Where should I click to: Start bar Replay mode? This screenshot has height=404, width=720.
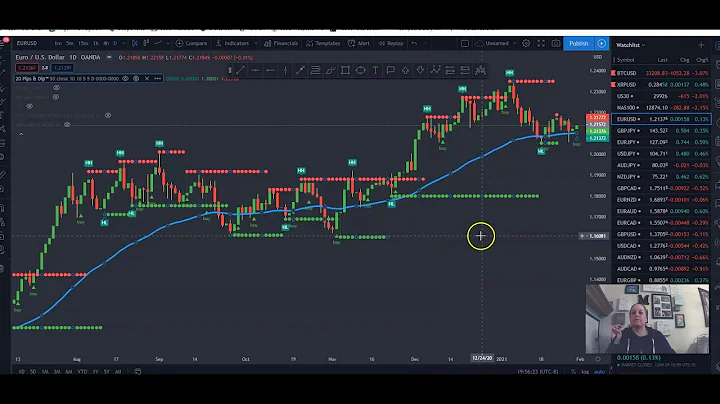click(391, 43)
